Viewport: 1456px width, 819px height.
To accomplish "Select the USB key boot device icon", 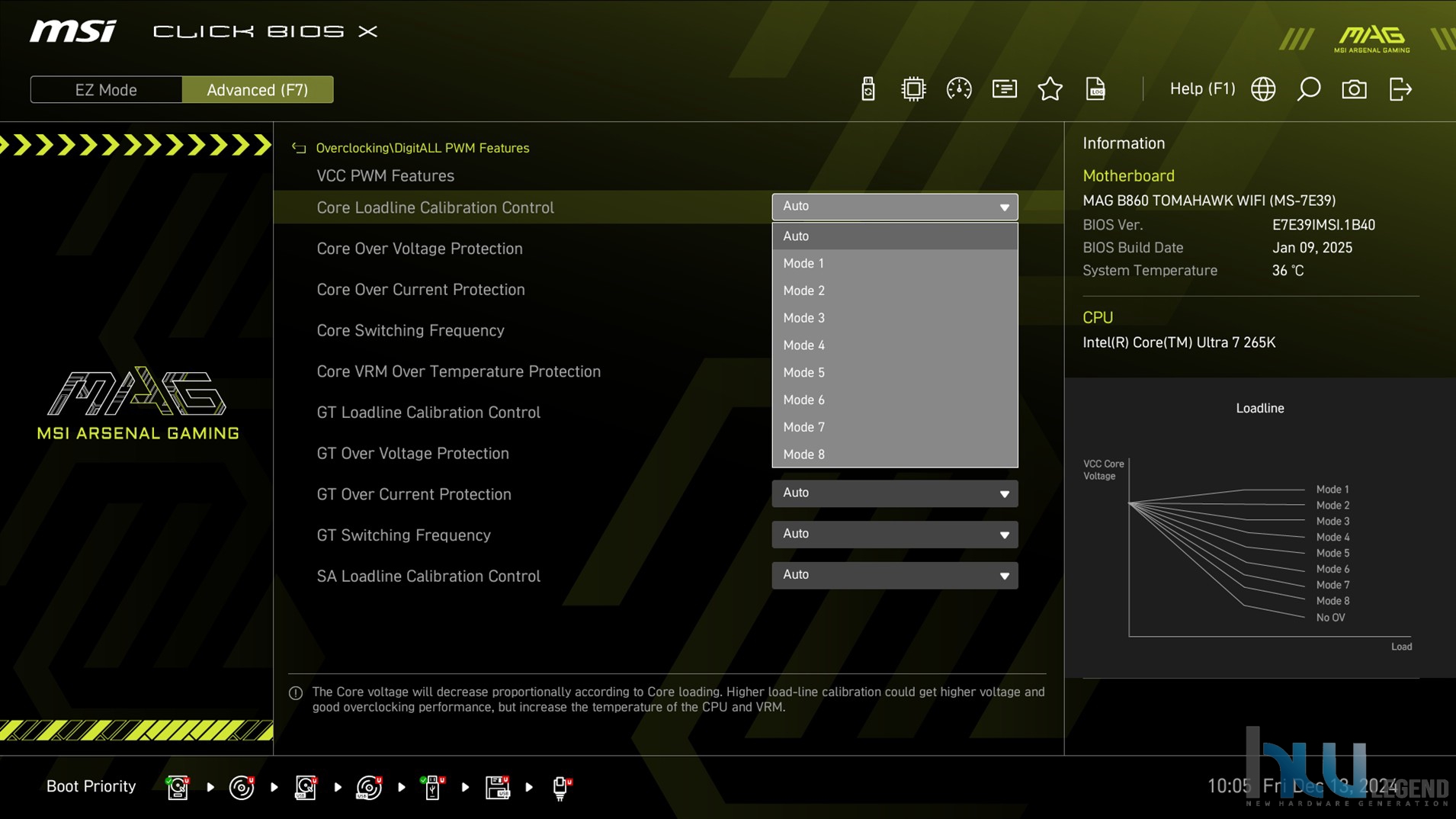I will pyautogui.click(x=433, y=787).
